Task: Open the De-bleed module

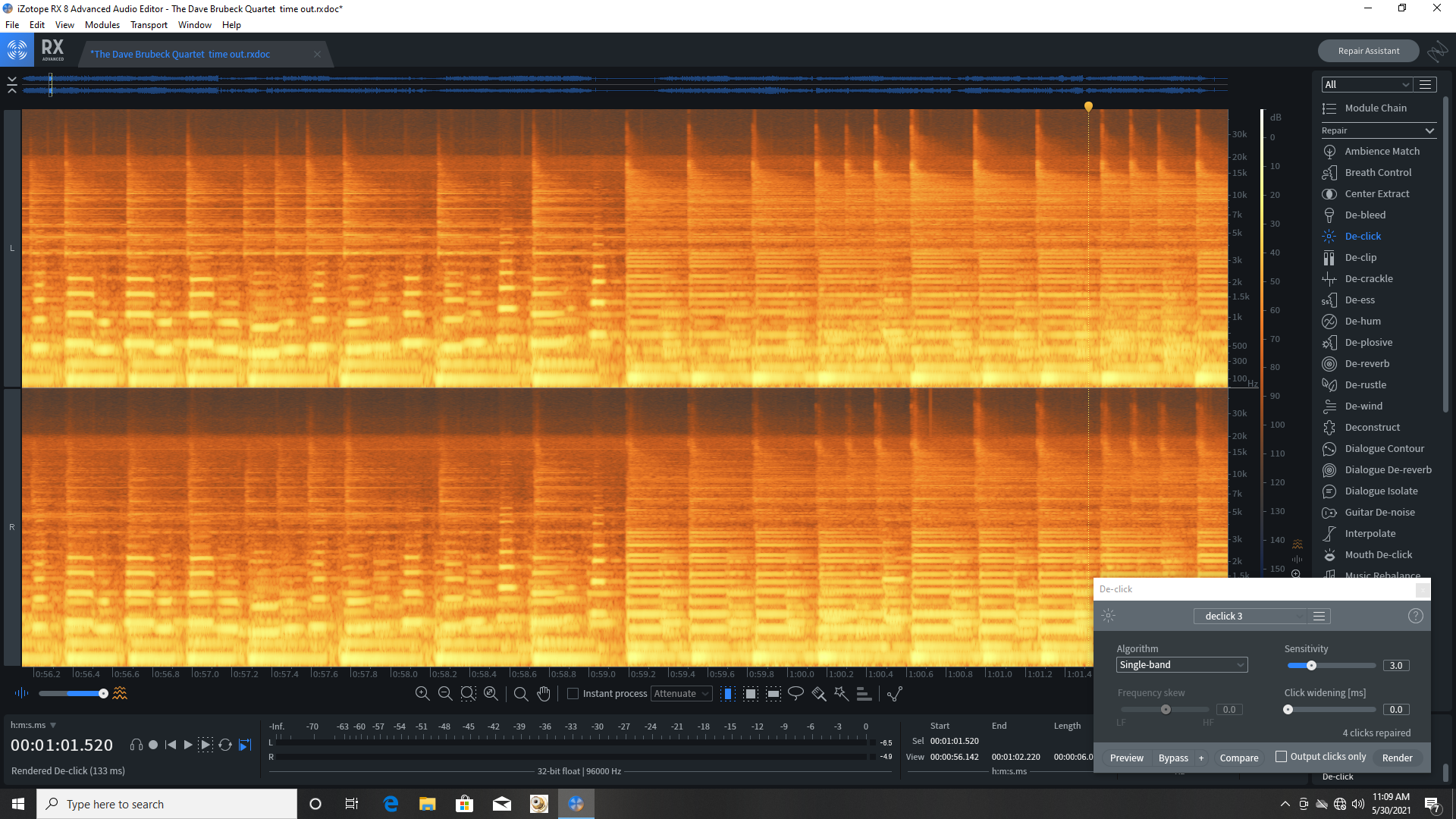Action: tap(1354, 215)
